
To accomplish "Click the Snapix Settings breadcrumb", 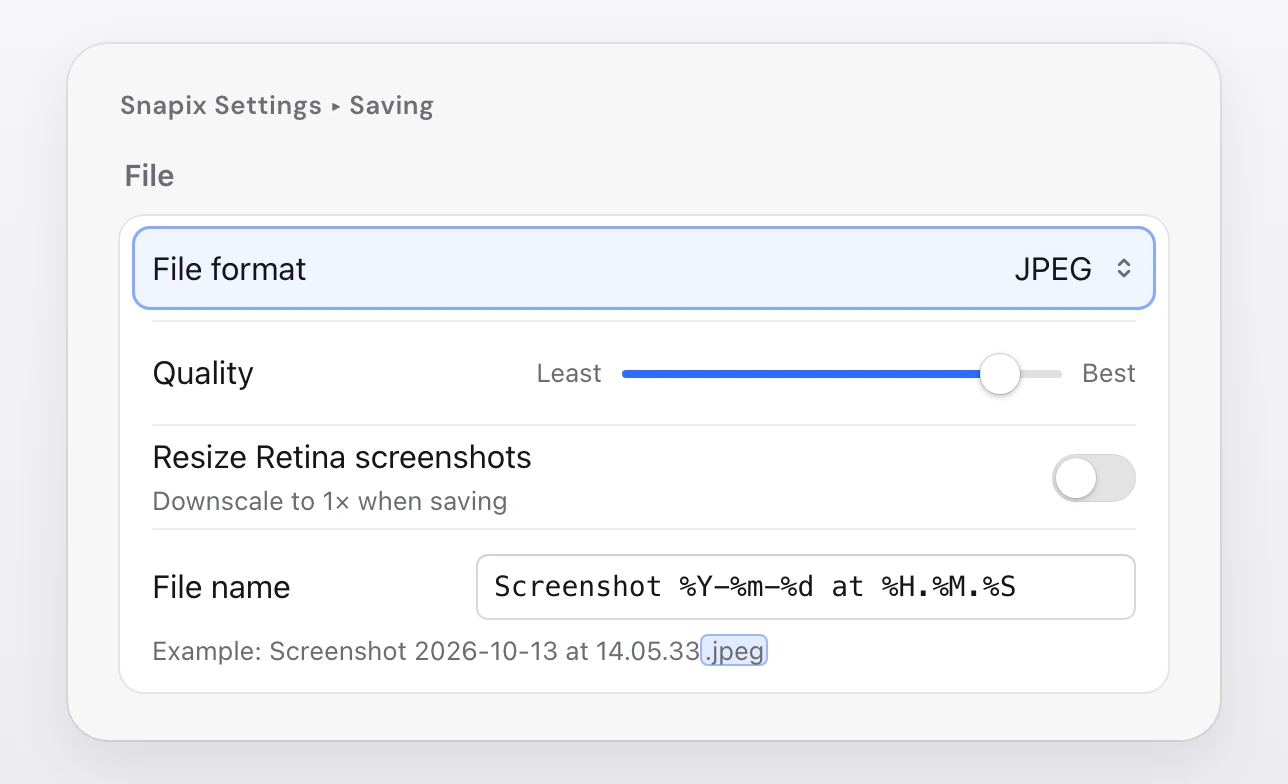I will (221, 106).
